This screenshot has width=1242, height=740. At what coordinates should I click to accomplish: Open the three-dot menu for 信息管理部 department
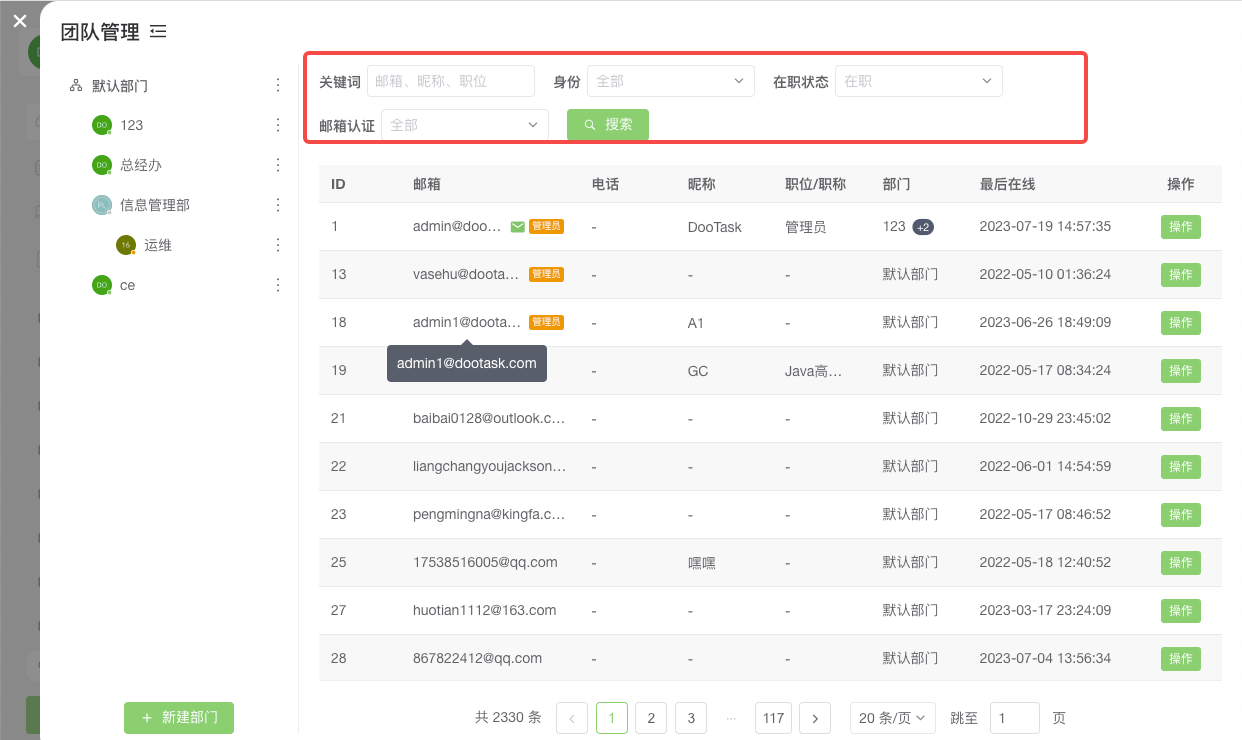click(277, 205)
